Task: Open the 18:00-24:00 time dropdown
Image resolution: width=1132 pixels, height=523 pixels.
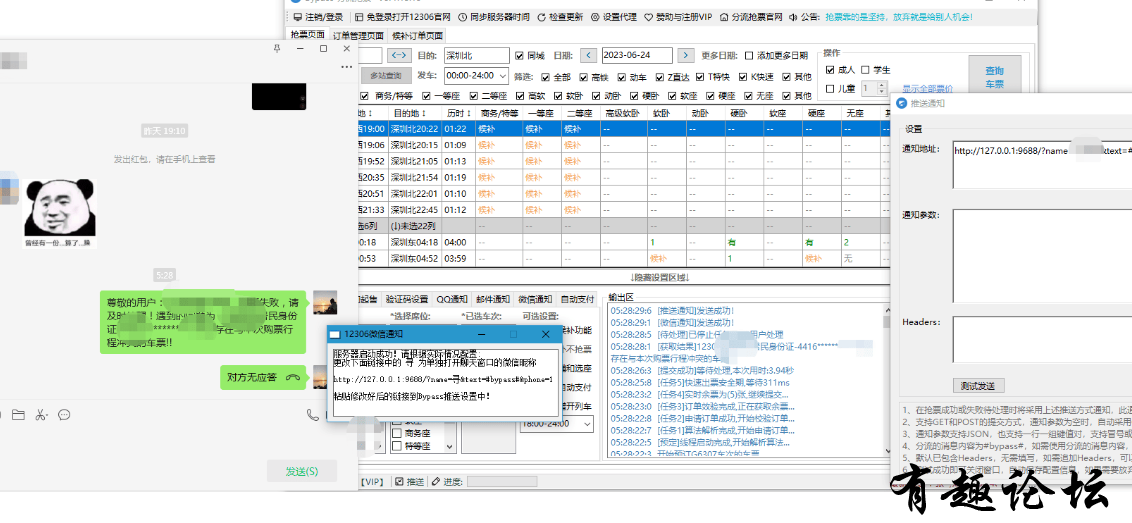Action: [x=556, y=423]
